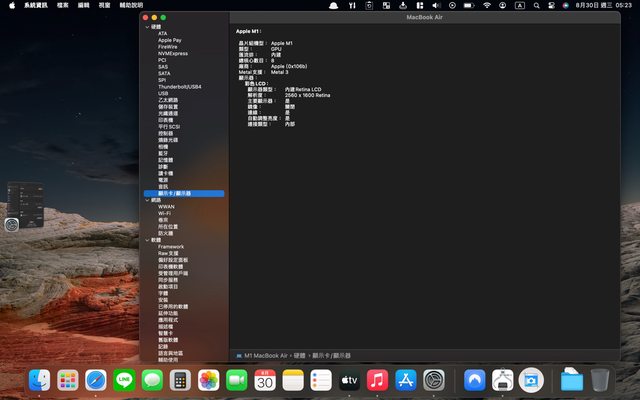Collapse the 網路 section in sidebar

(x=147, y=200)
